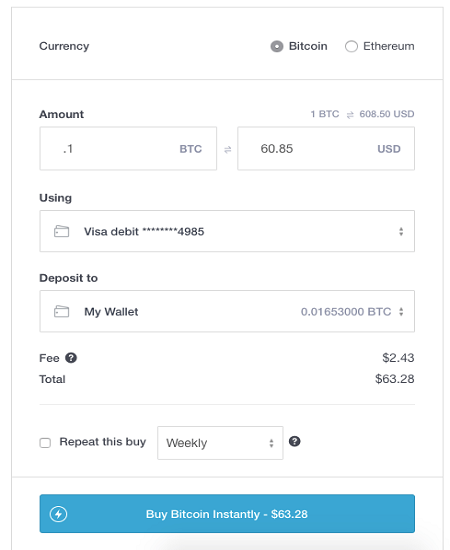Click the Ethereum currency label

click(389, 46)
